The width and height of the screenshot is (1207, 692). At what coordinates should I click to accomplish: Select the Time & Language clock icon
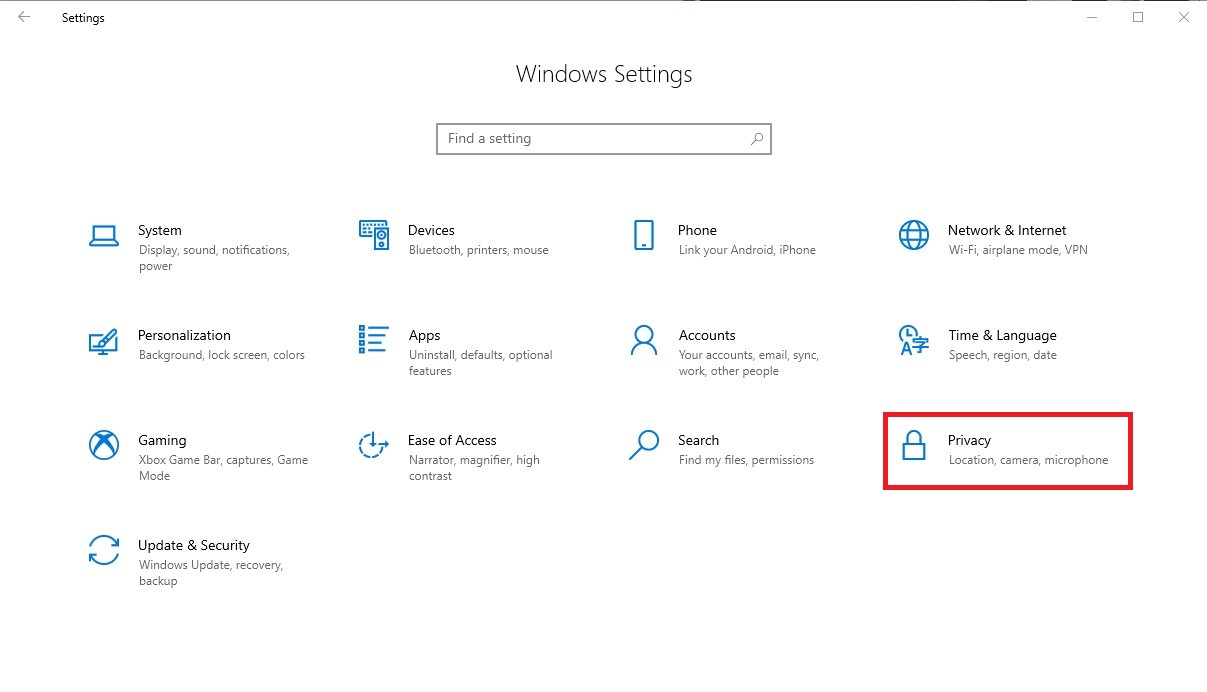[912, 341]
